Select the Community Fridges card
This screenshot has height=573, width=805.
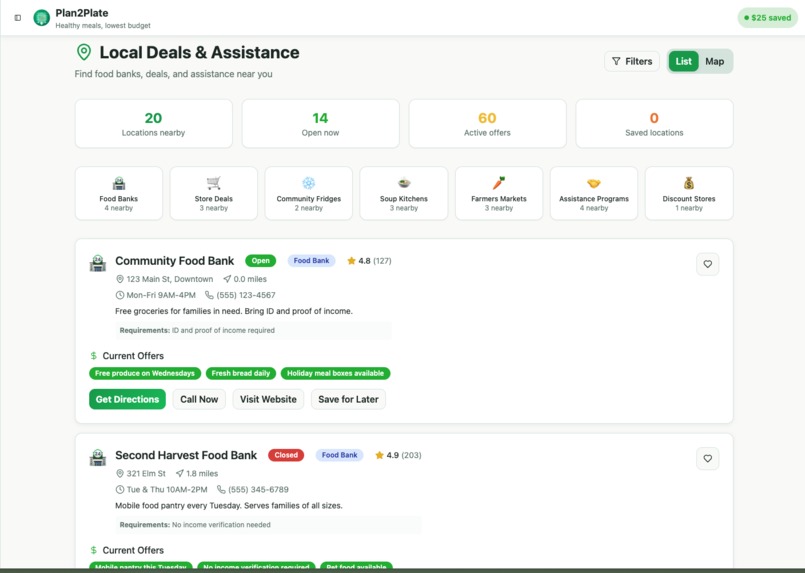pyautogui.click(x=309, y=193)
